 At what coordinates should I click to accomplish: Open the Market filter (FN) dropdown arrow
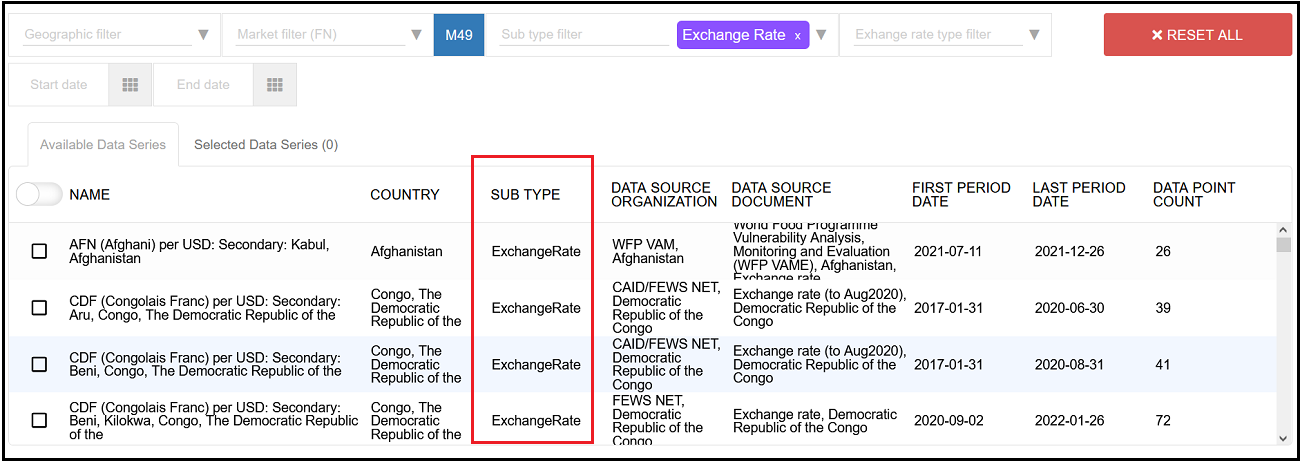coord(417,35)
